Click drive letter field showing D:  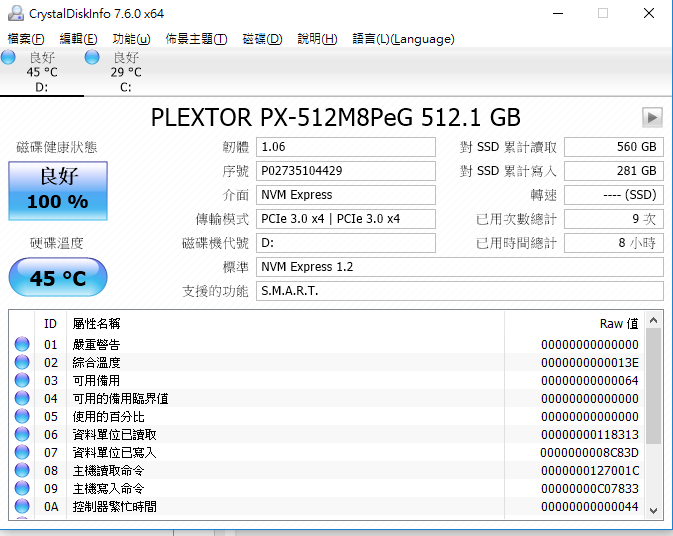click(x=346, y=243)
